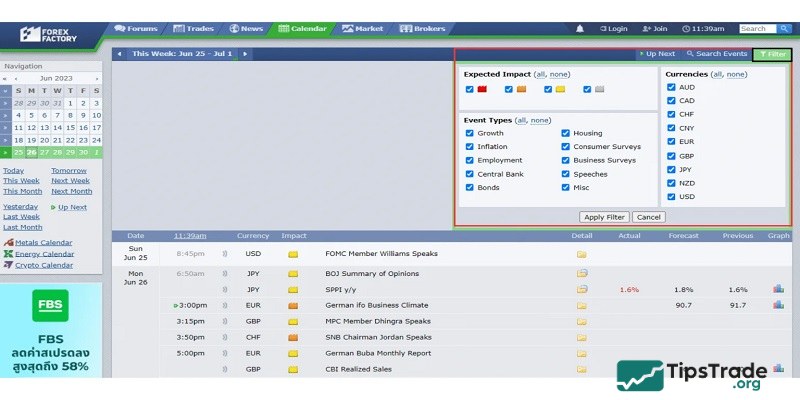
Task: Toggle the Inflation event type checkbox
Action: 470,147
